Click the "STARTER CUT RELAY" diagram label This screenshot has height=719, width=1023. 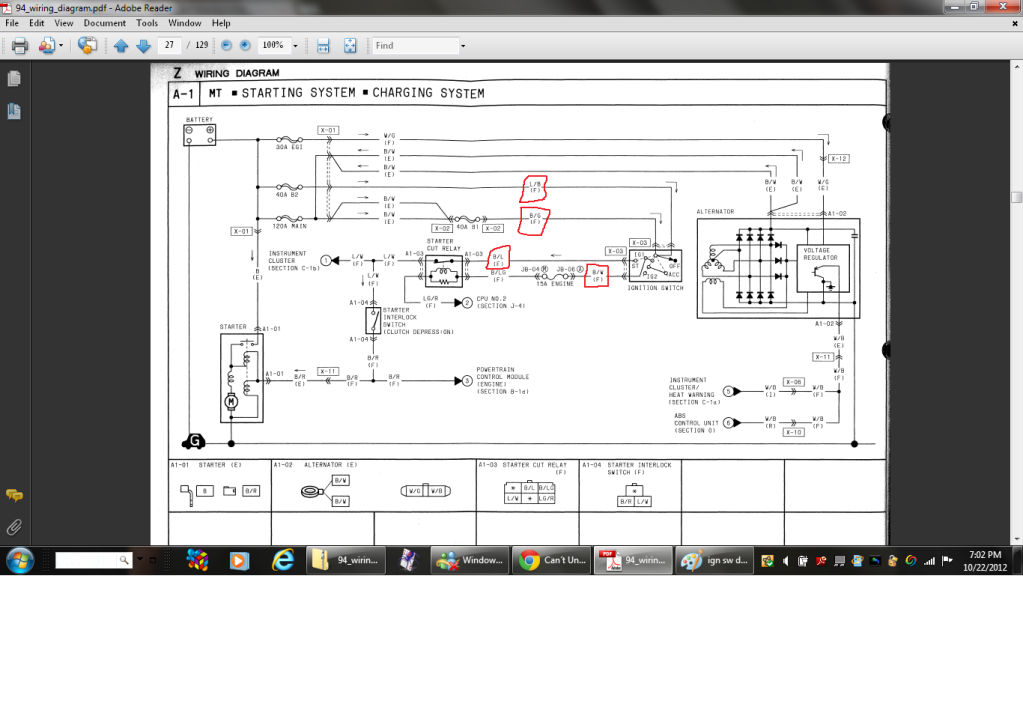click(444, 245)
